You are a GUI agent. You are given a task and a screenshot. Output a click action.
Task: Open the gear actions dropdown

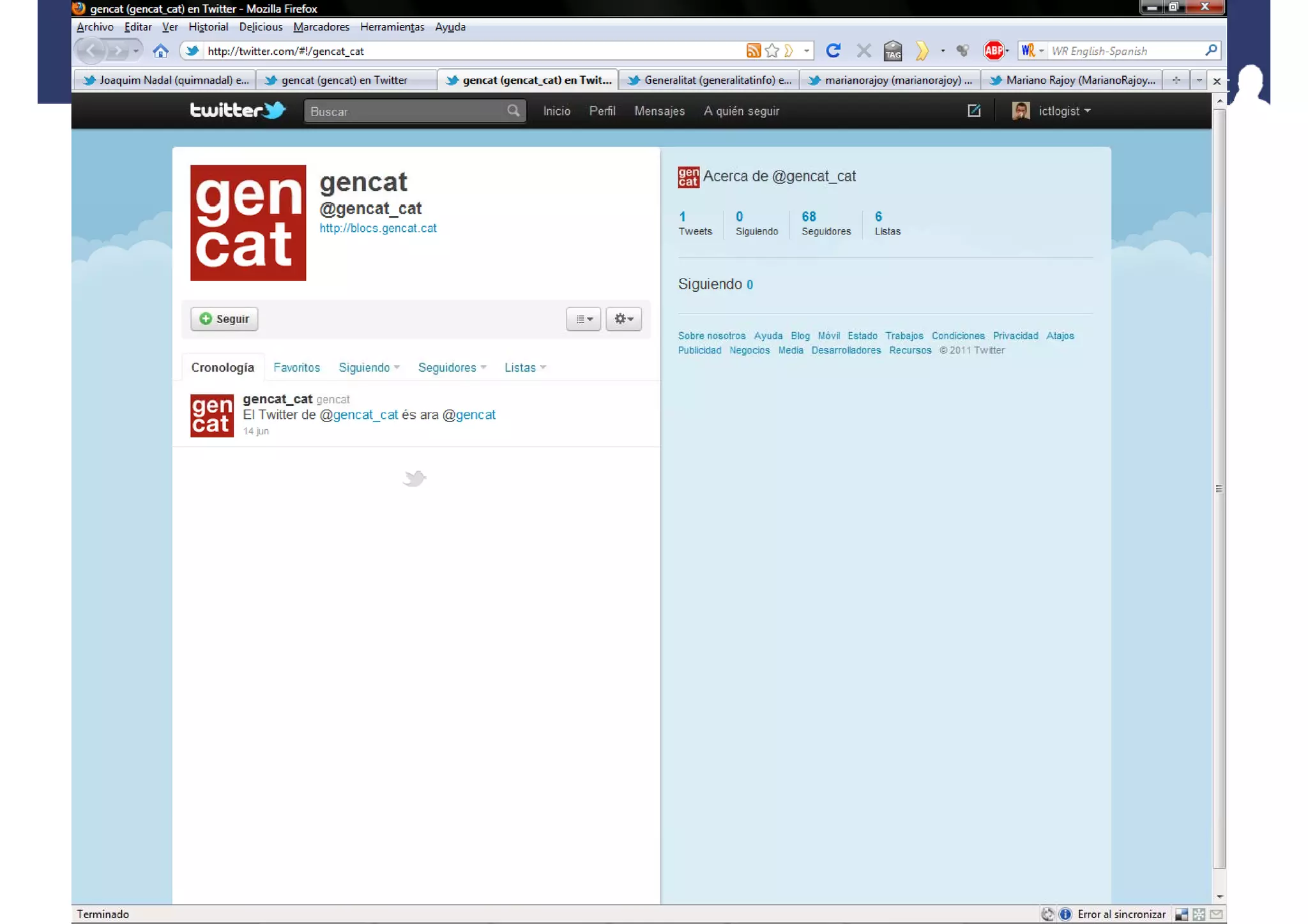pos(623,319)
